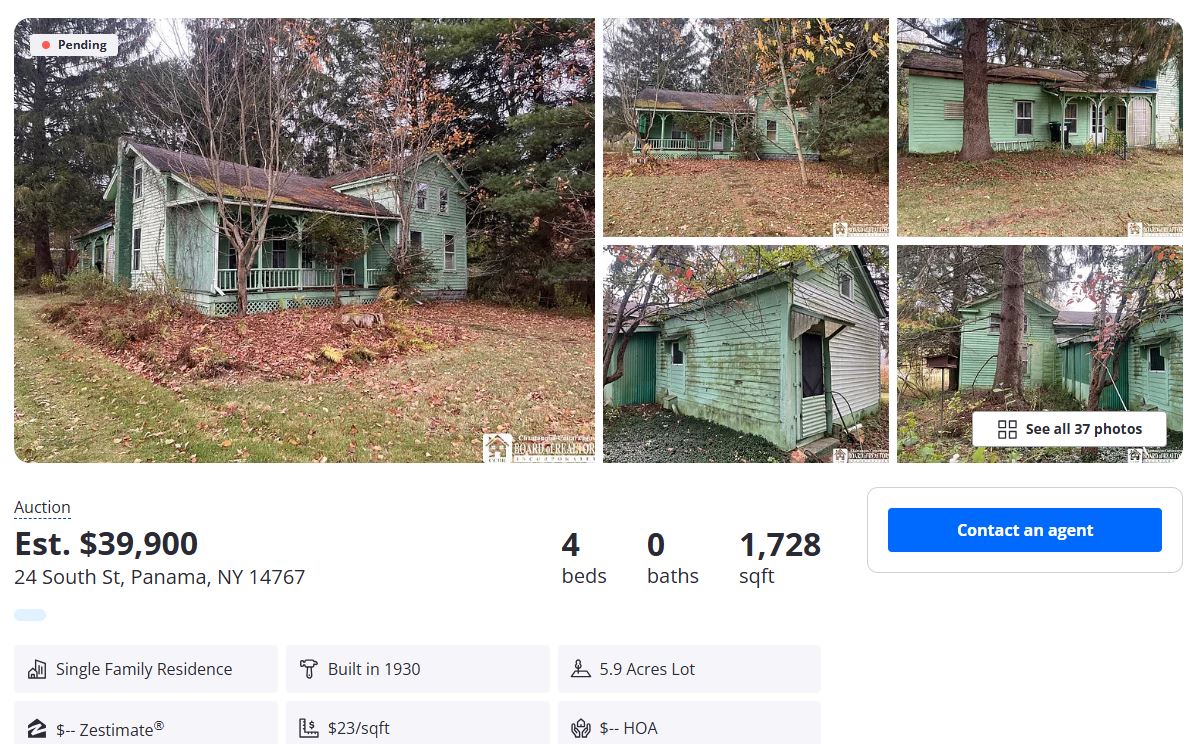Click the hammer icon beside Built in 1930
This screenshot has height=744, width=1190.
308,669
